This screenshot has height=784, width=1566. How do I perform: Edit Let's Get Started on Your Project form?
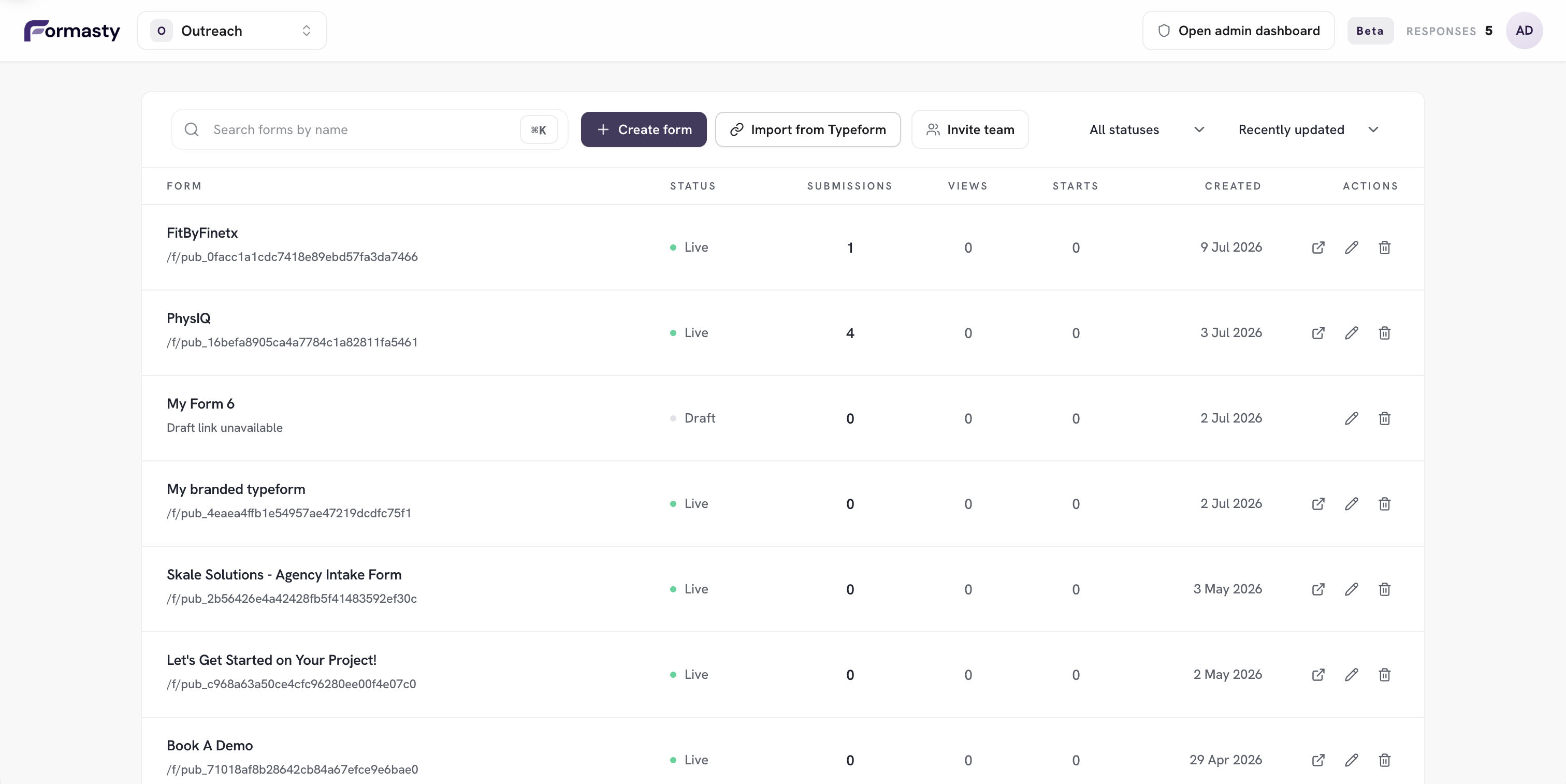click(x=1352, y=675)
